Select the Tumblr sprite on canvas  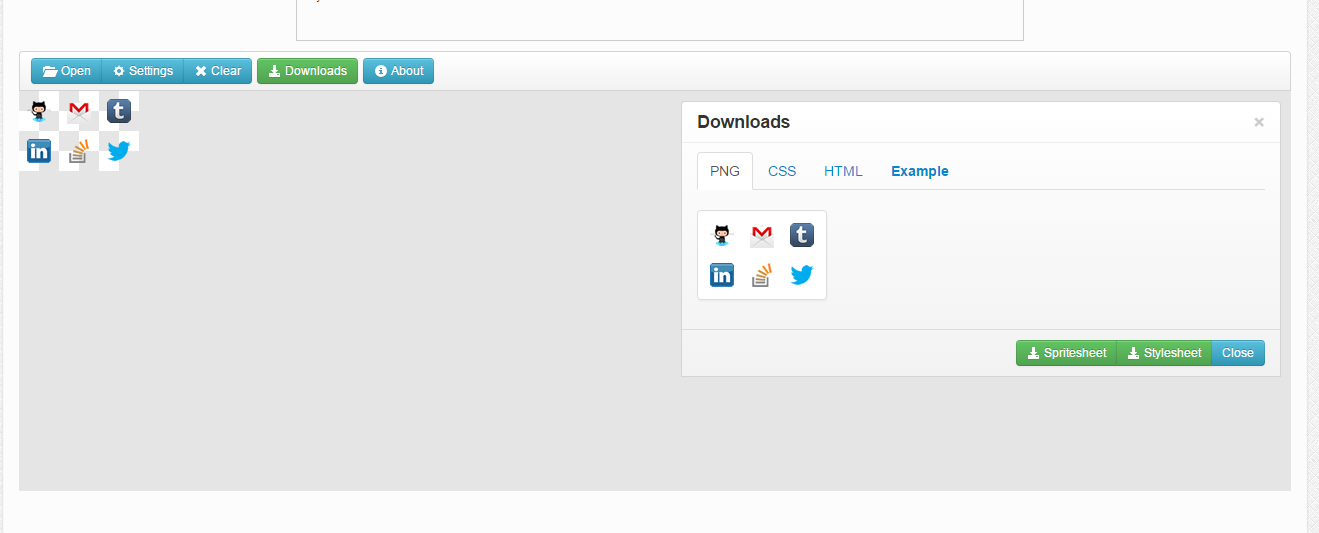119,111
